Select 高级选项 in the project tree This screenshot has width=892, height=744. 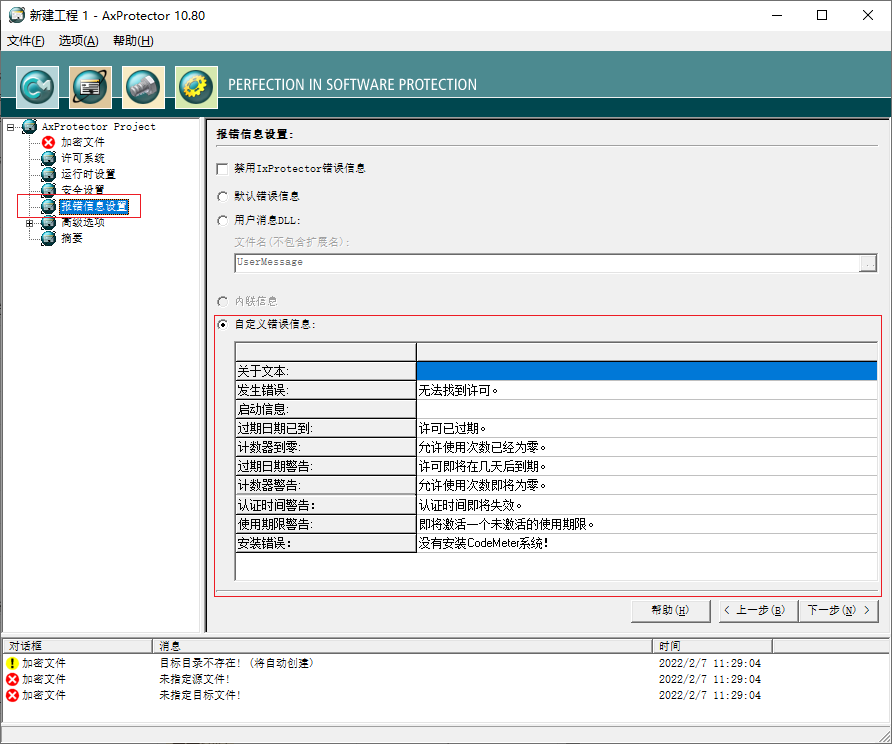tap(83, 222)
